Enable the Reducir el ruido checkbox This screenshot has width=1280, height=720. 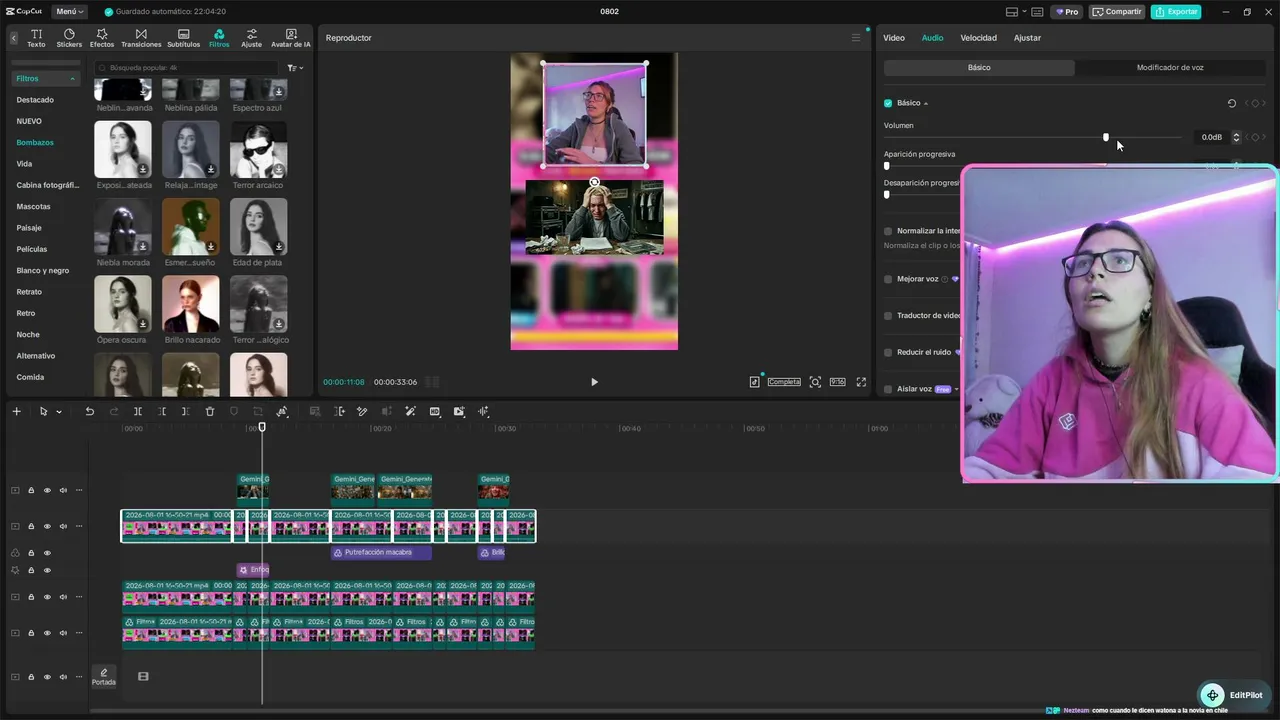click(888, 352)
